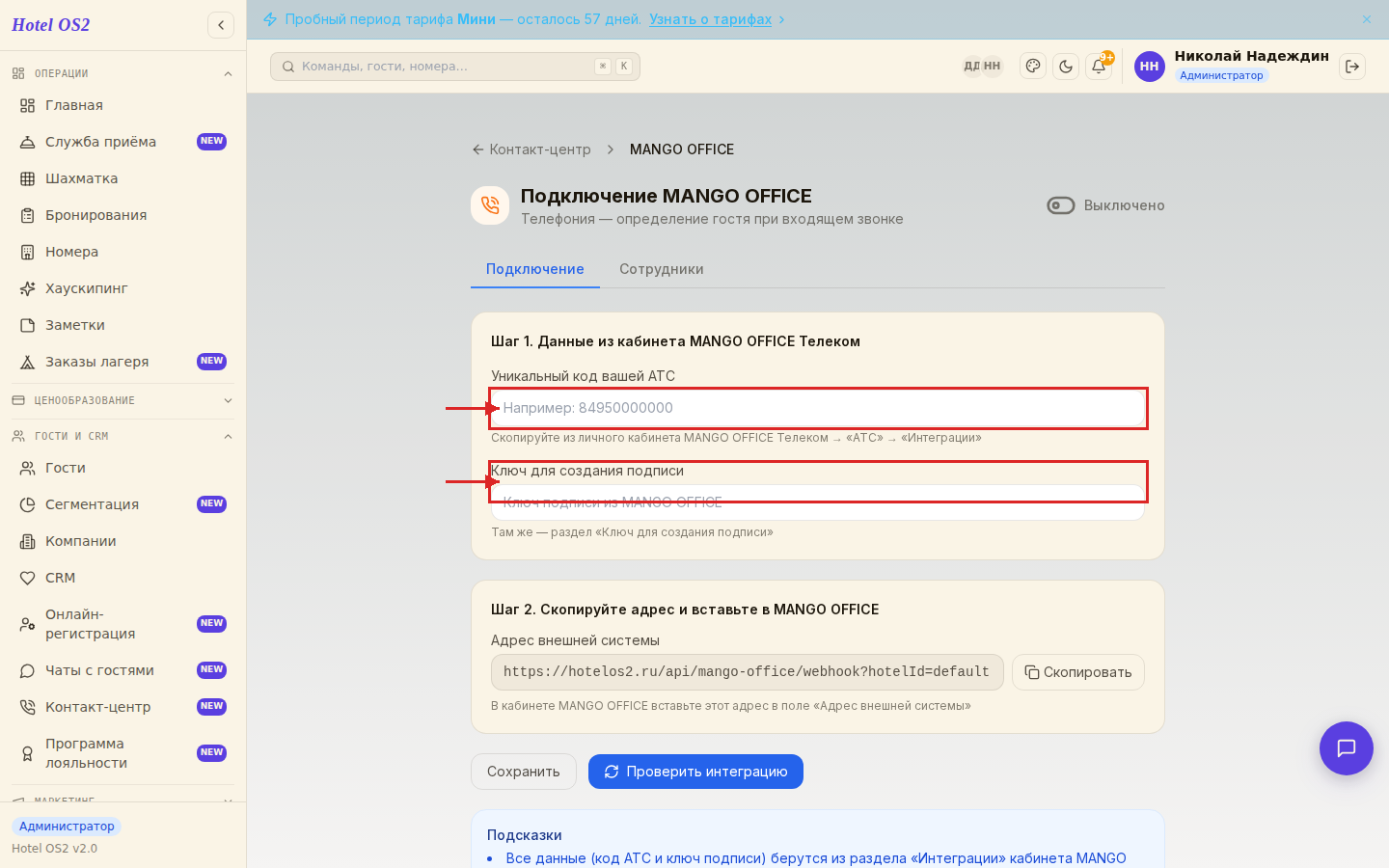This screenshot has height=868, width=1389.
Task: Click the Hotel OS2 logo
Action: [x=51, y=25]
